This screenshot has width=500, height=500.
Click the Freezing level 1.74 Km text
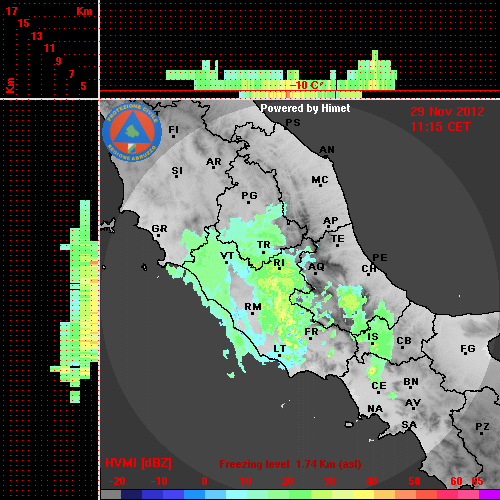(x=290, y=464)
